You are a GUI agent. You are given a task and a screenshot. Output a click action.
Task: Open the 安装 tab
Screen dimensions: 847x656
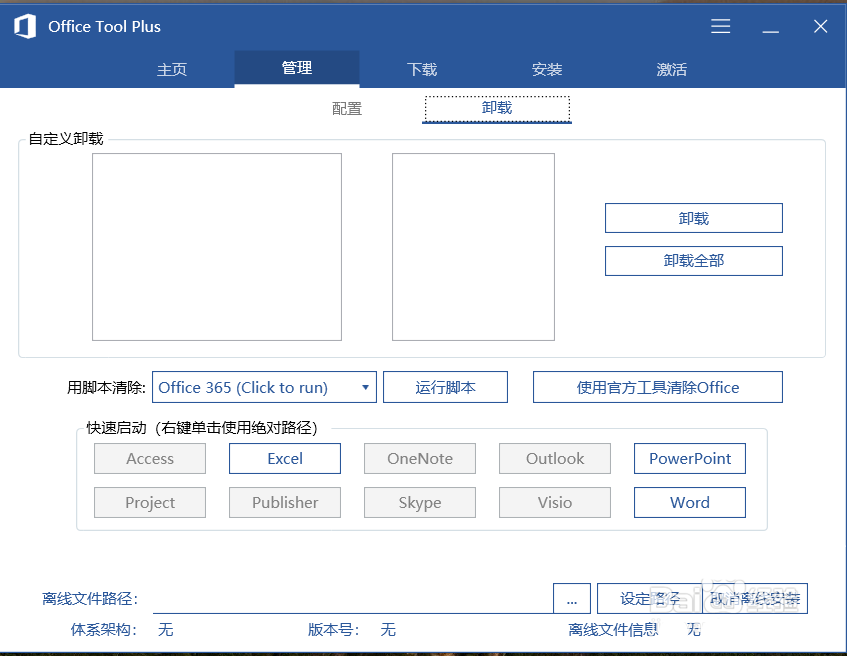click(x=547, y=69)
